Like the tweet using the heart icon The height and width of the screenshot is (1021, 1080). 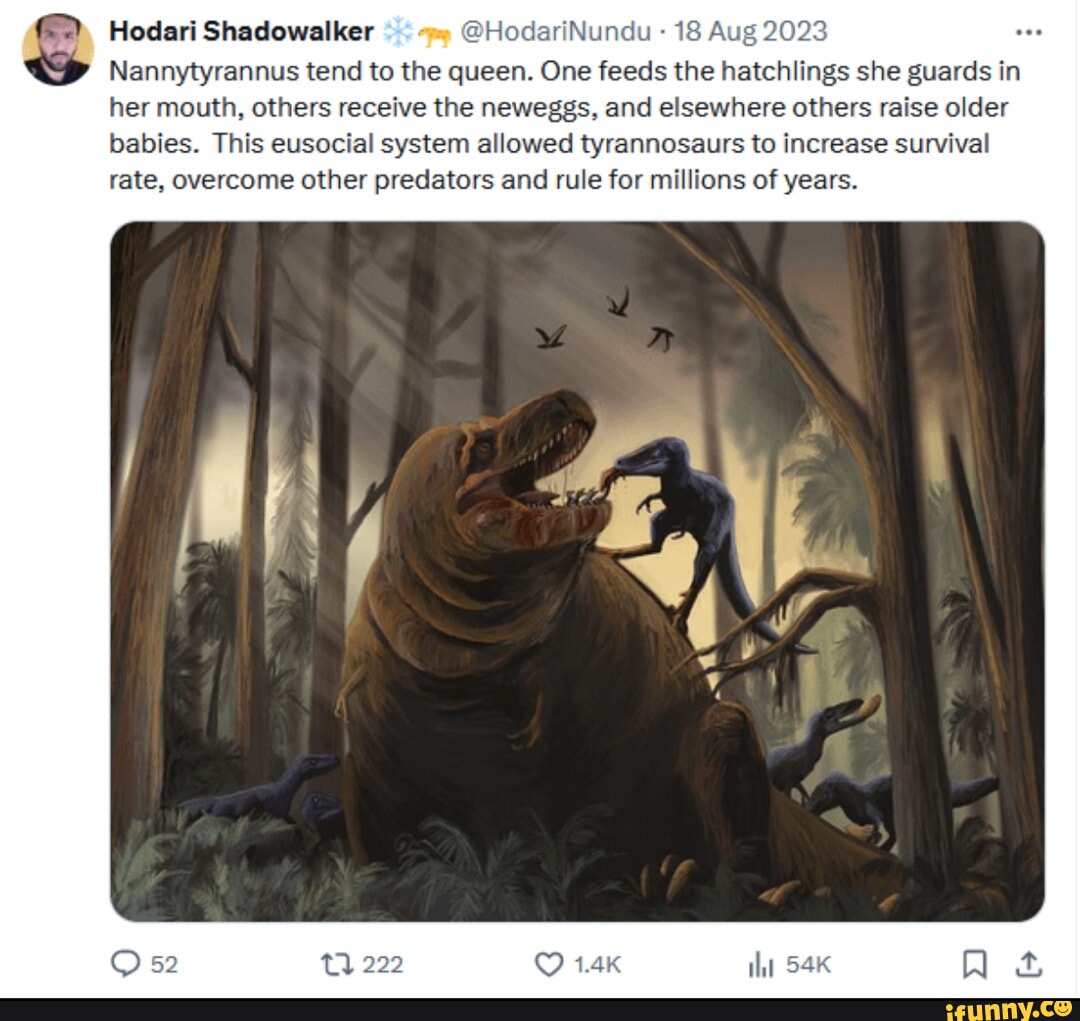click(549, 964)
